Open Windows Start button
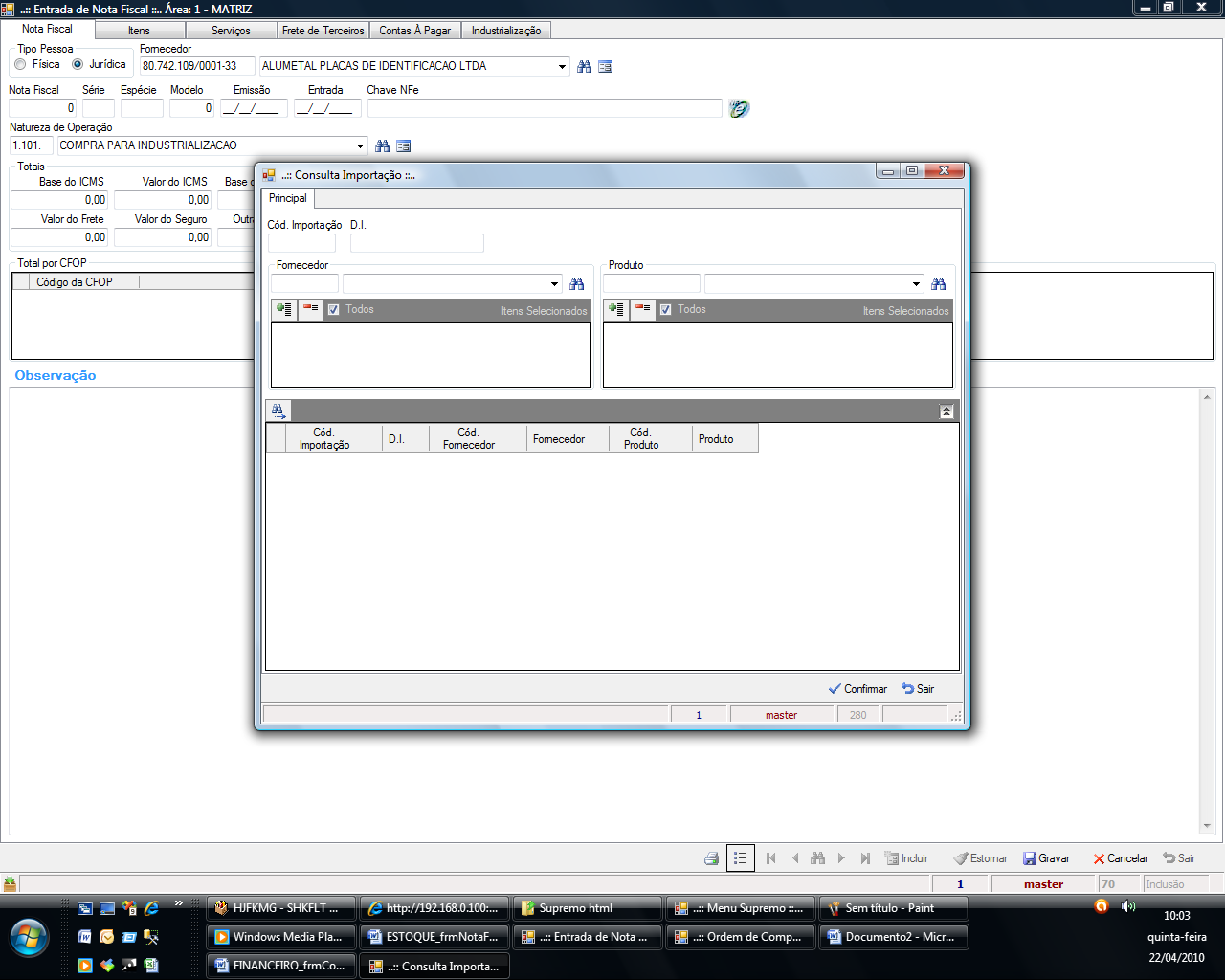Image resolution: width=1225 pixels, height=980 pixels. [x=30, y=936]
